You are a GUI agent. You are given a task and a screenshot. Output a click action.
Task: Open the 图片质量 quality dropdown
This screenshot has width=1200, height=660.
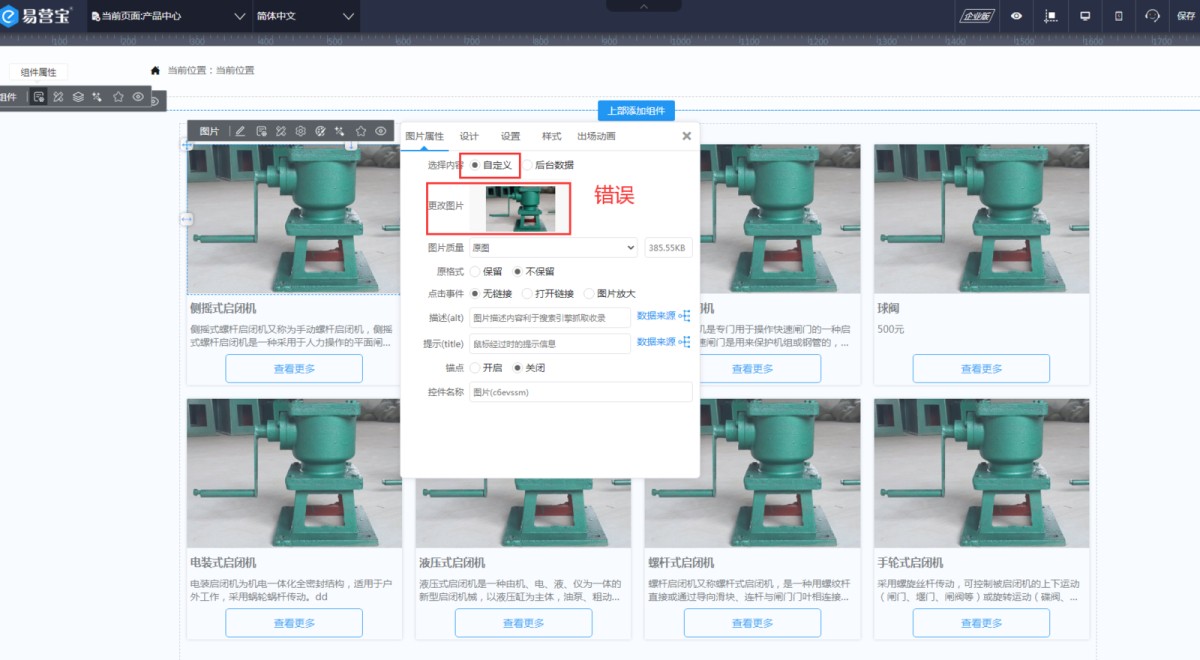click(x=553, y=247)
